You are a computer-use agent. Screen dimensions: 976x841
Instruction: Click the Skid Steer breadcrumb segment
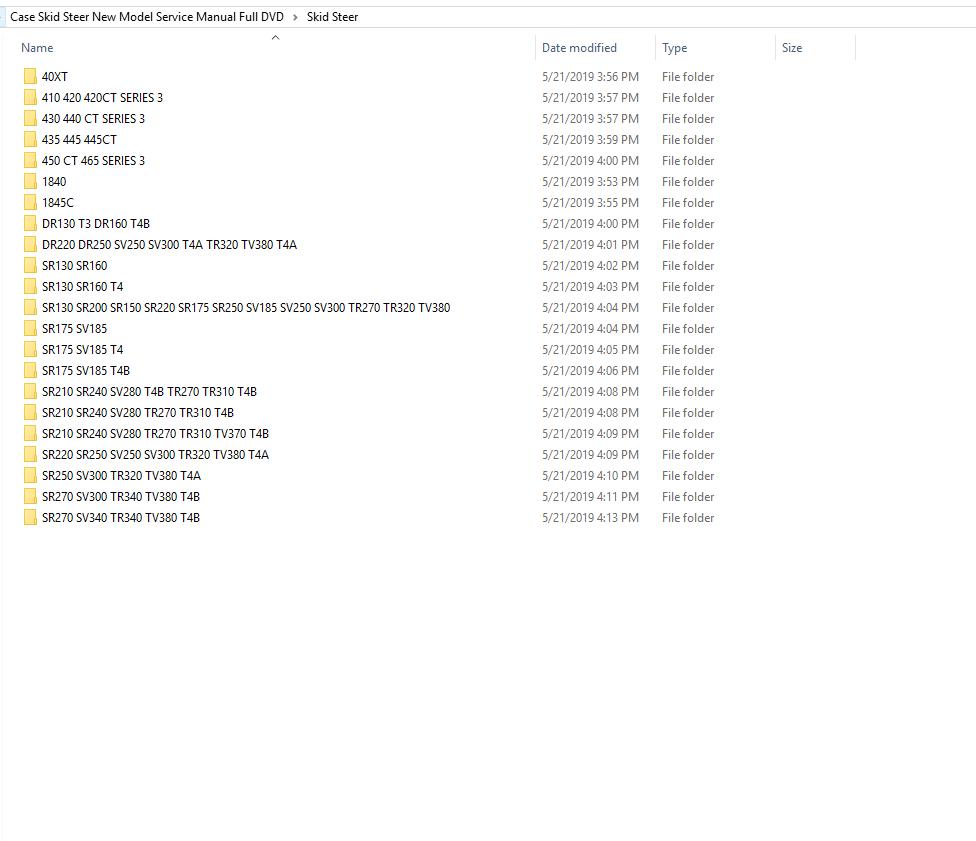(x=332, y=17)
